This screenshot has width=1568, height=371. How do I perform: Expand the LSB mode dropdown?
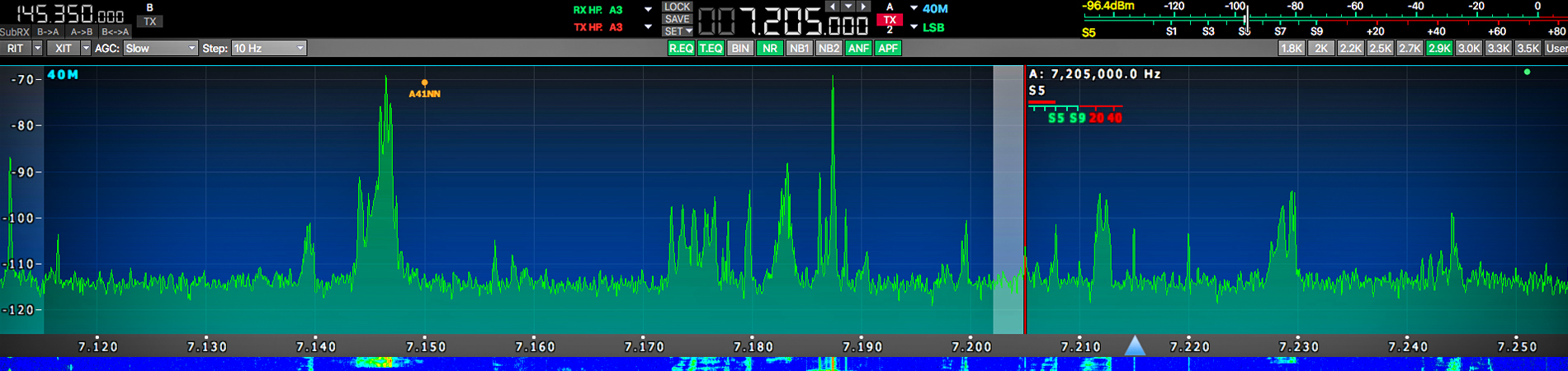[x=914, y=27]
